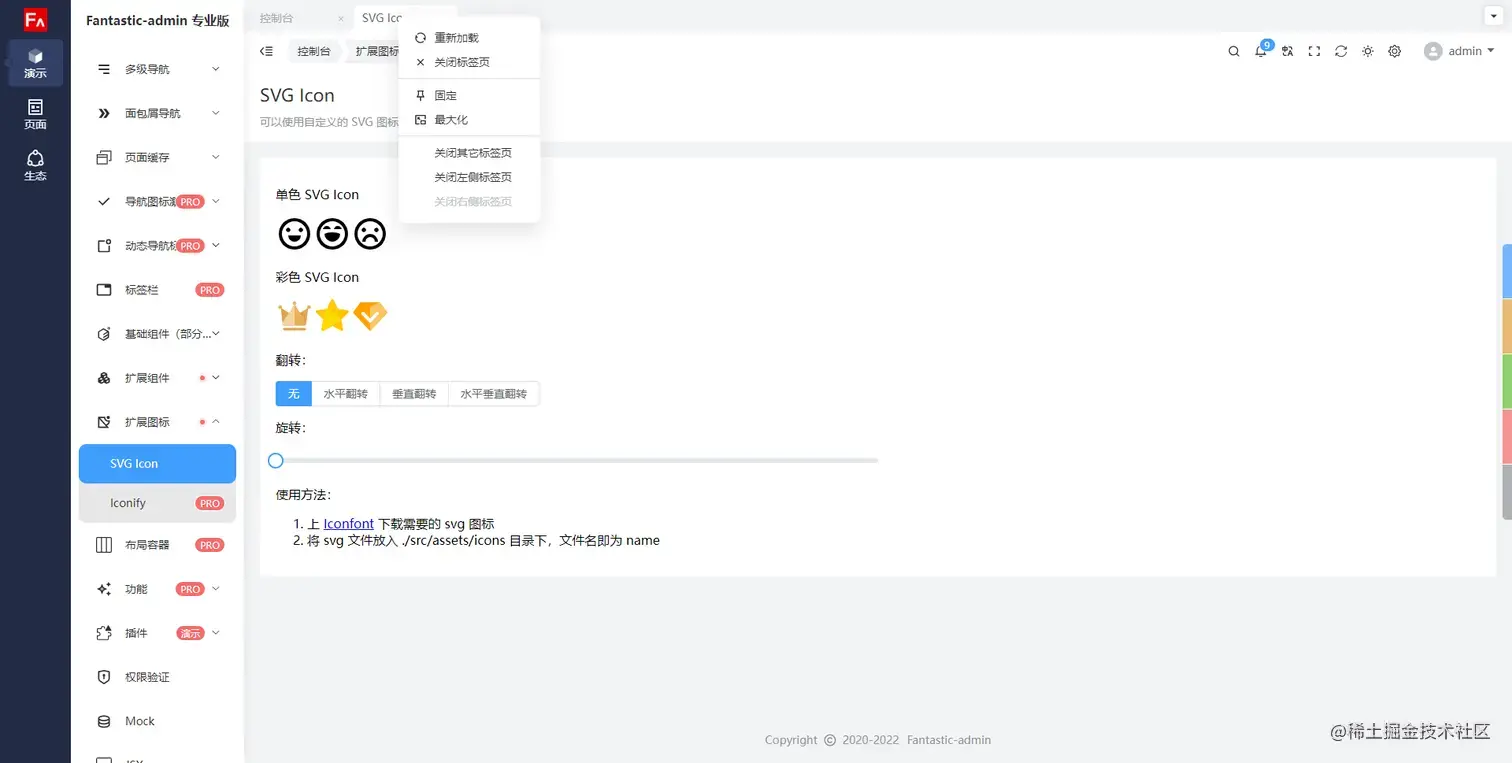
Task: Click green color strip on right edge
Action: (1507, 381)
